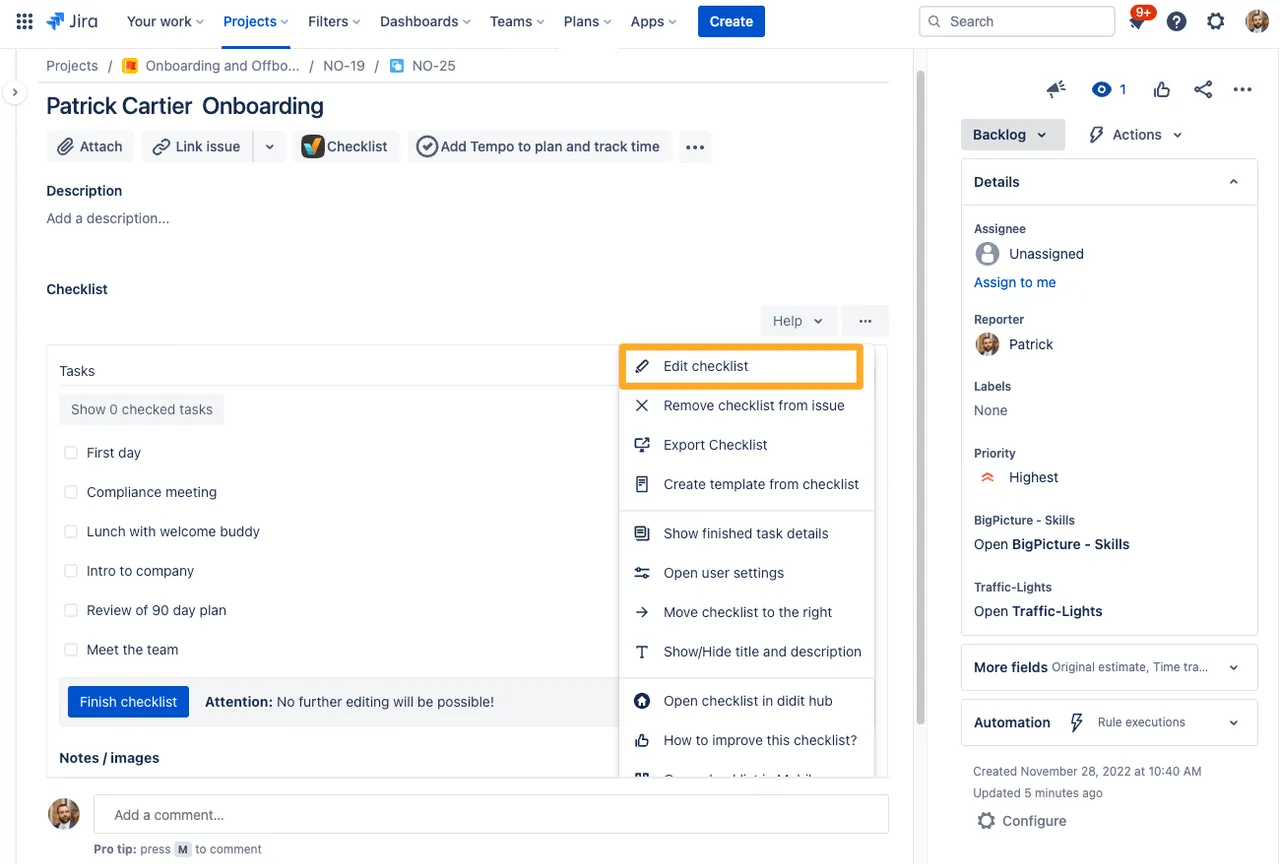Open the Your work dropdown
Image resolution: width=1280 pixels, height=864 pixels.
tap(165, 21)
